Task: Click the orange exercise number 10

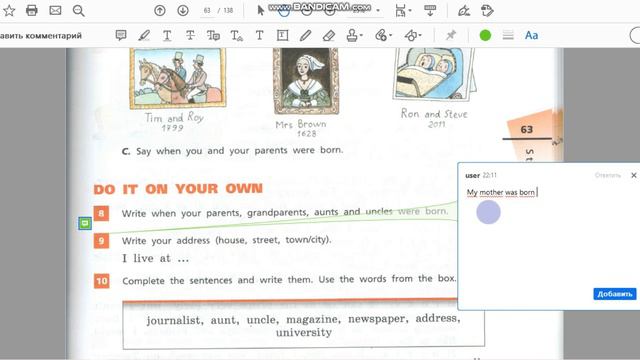Action: (x=102, y=281)
